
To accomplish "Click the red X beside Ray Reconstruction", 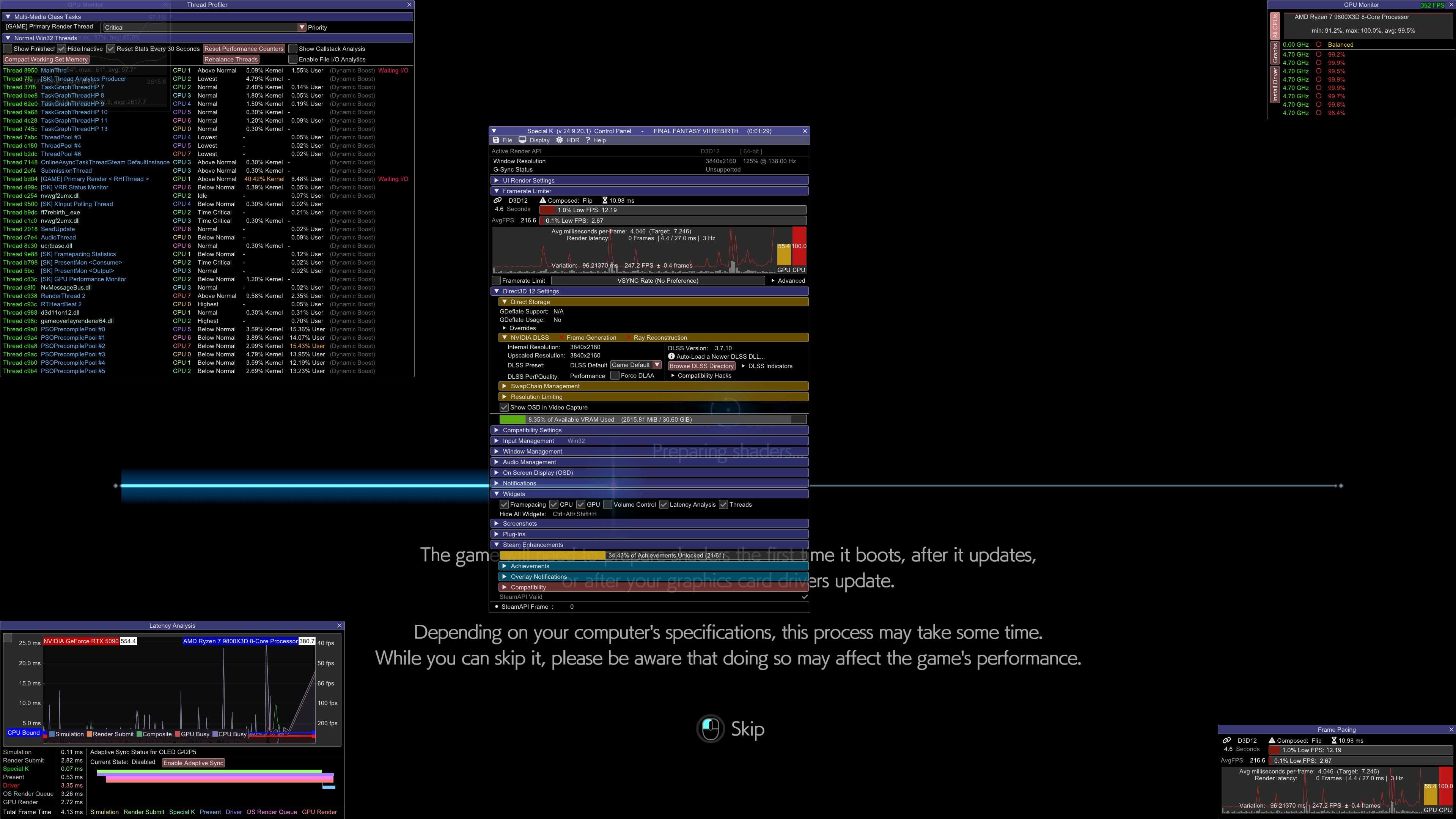I will point(628,338).
